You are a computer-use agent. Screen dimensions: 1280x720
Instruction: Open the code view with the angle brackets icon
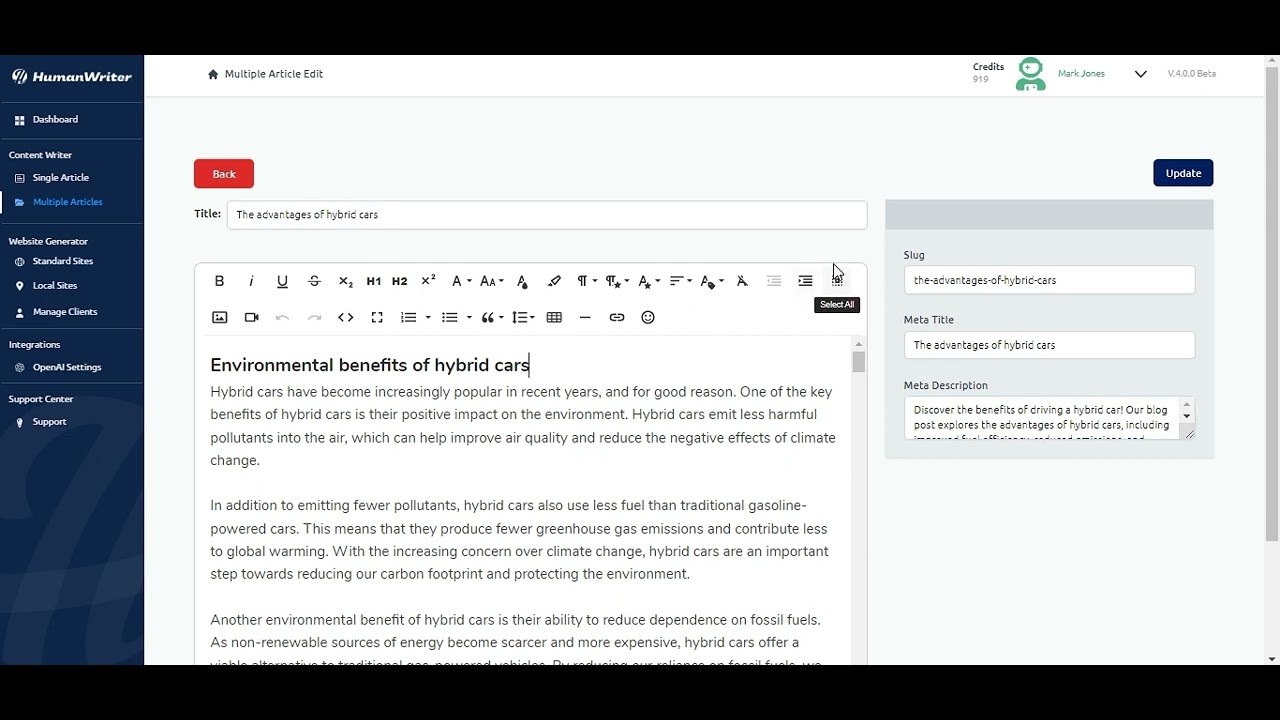click(346, 317)
